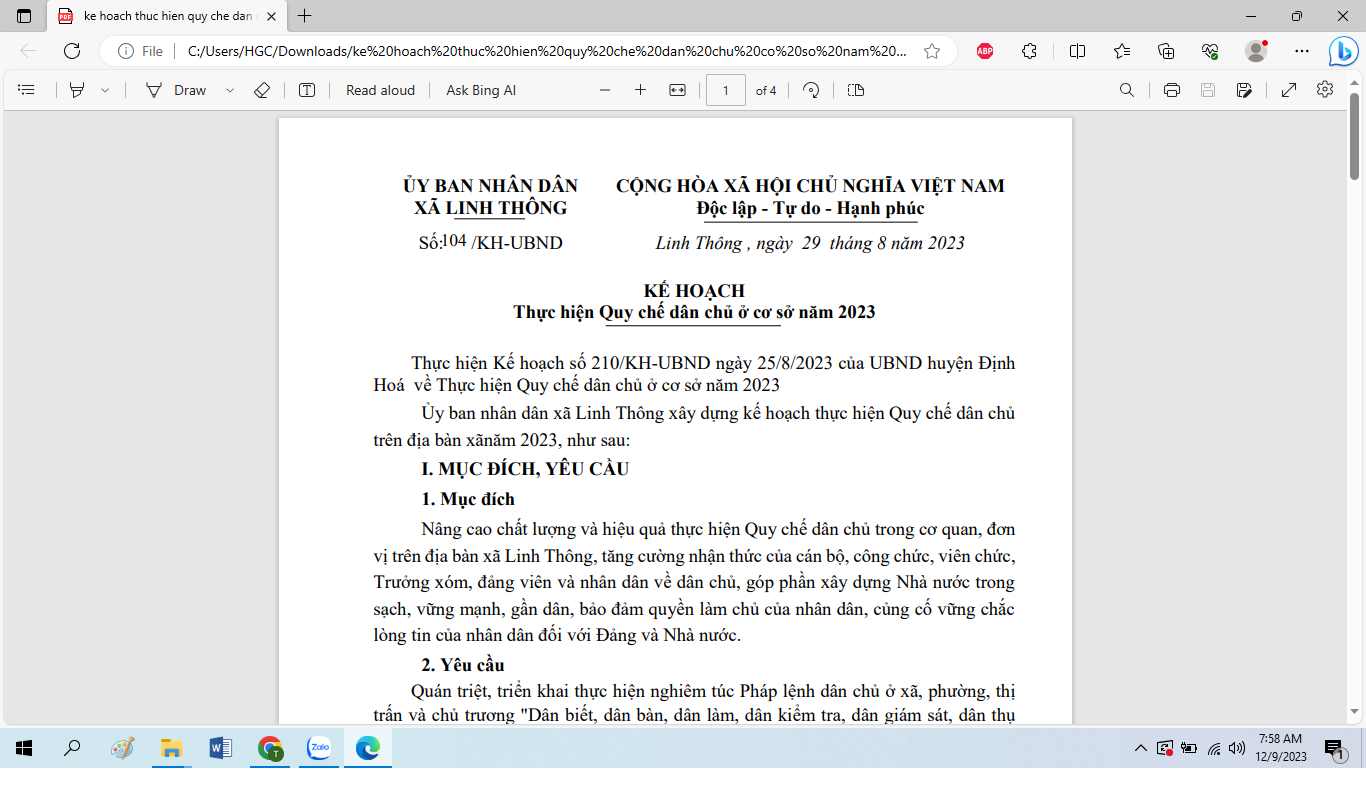Click the document number "/KH-UBND"

[x=516, y=243]
